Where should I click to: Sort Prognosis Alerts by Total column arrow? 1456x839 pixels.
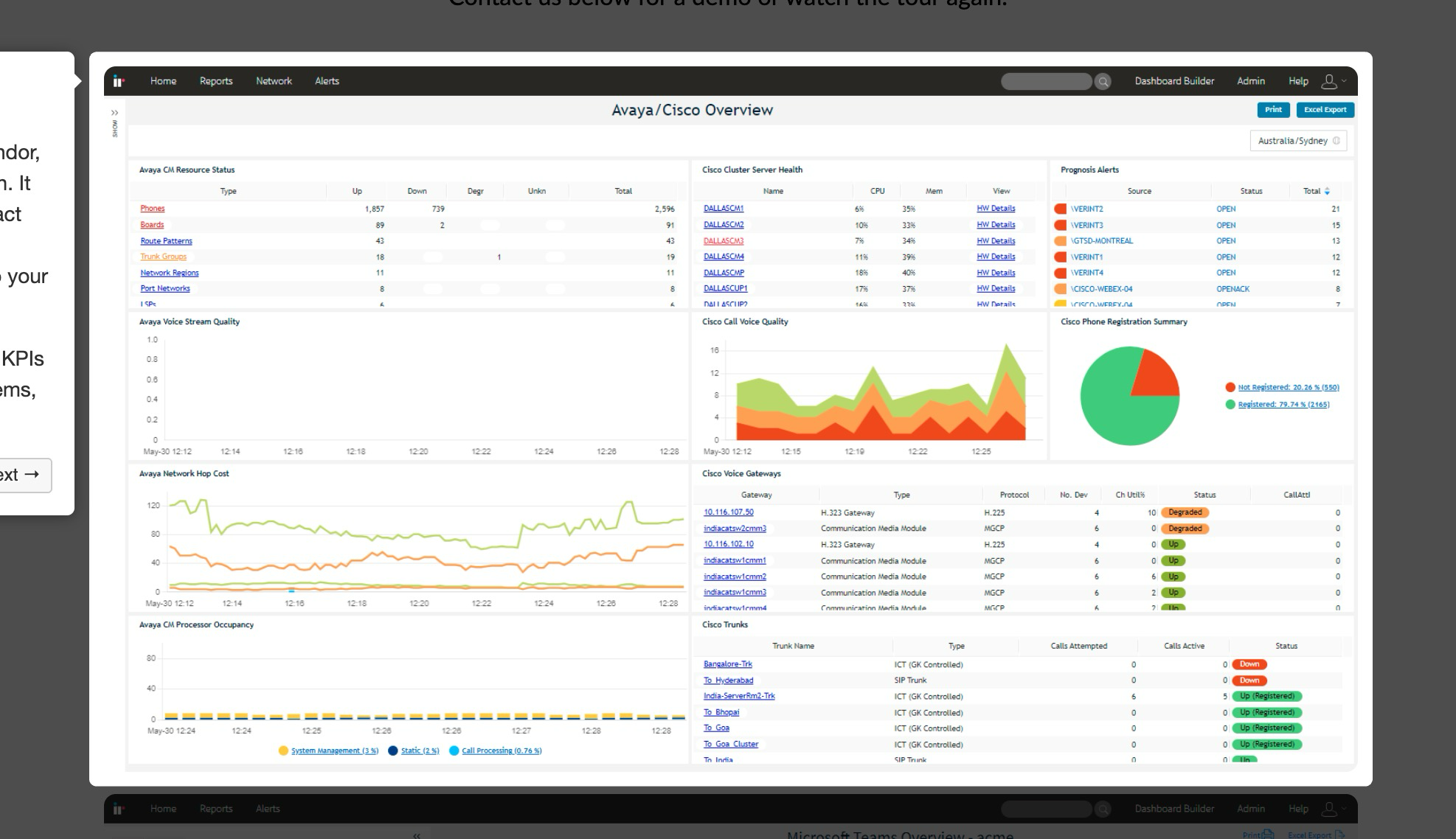click(1328, 191)
